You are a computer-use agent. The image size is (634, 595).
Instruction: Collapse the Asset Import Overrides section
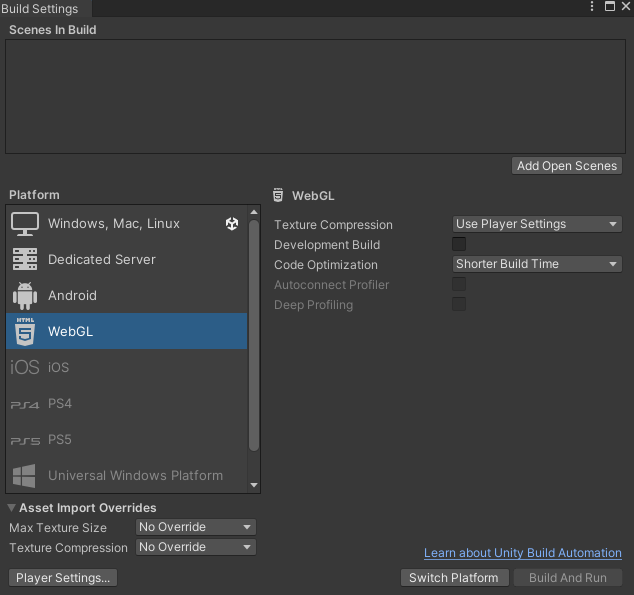pyautogui.click(x=12, y=508)
